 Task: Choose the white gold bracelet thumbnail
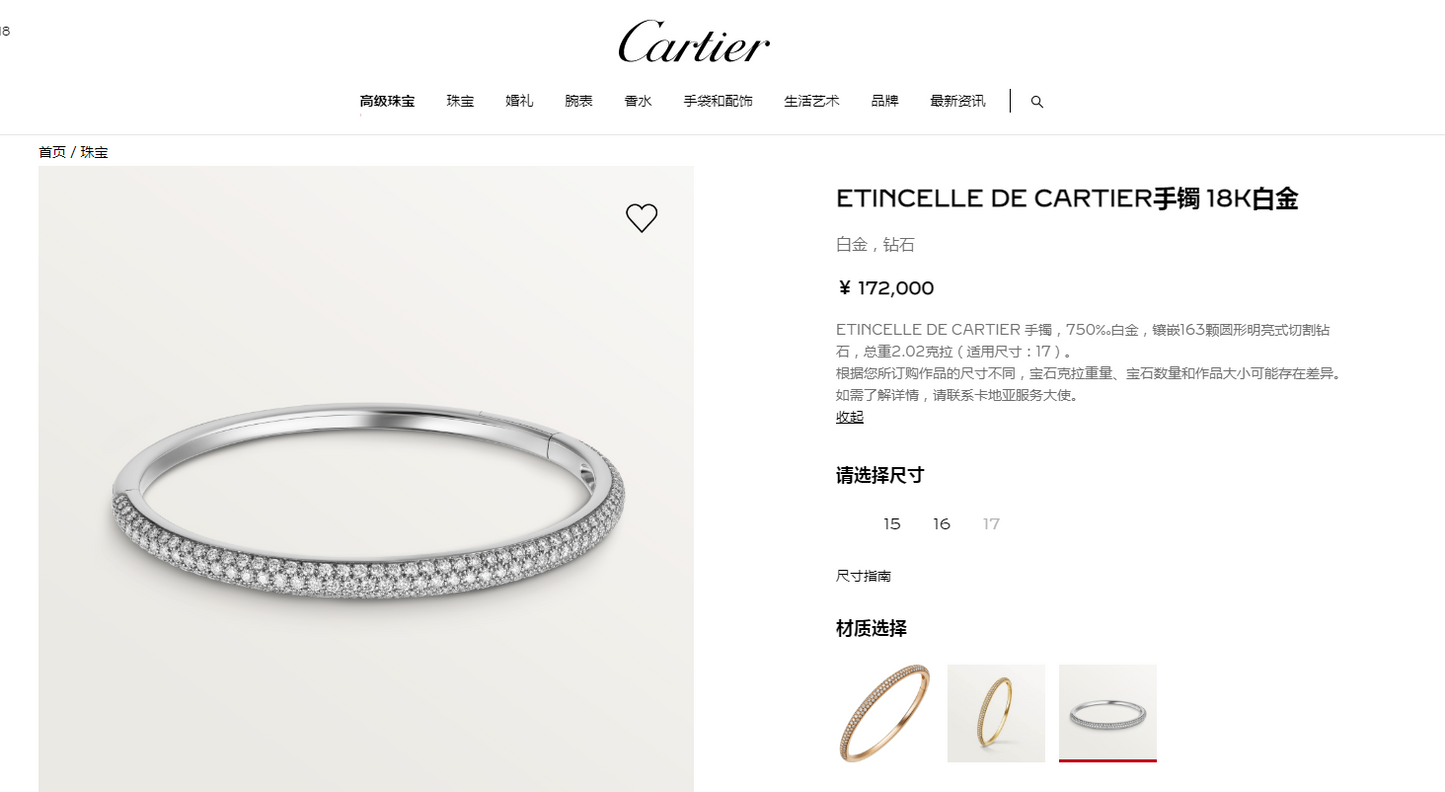1108,713
